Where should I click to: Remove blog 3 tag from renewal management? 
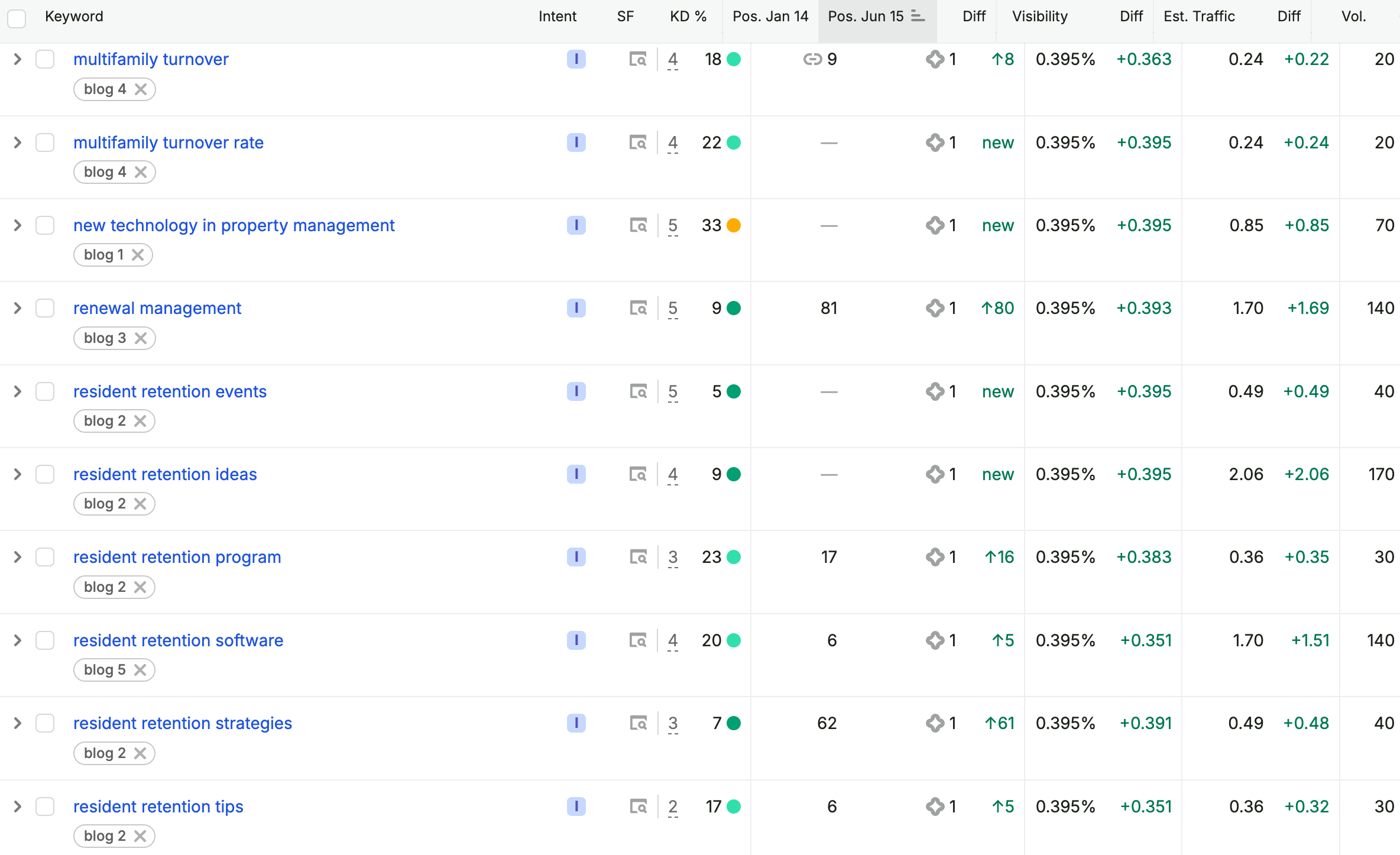point(141,338)
